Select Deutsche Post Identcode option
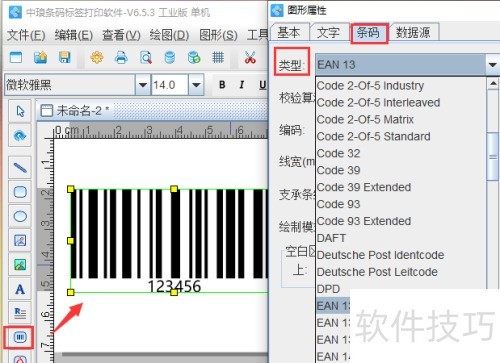500x363 pixels. point(380,255)
